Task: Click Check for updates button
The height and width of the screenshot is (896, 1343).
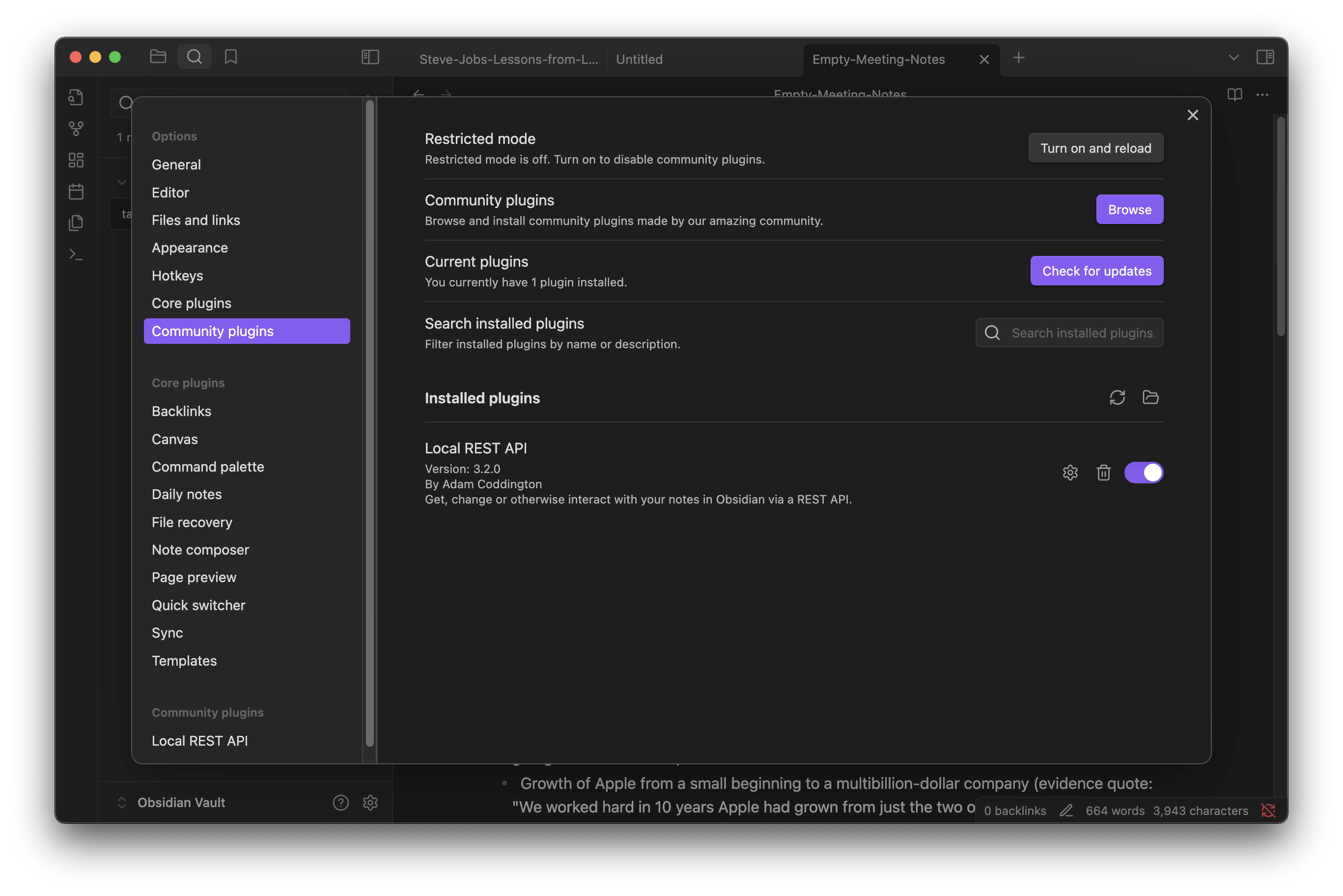Action: click(x=1096, y=271)
